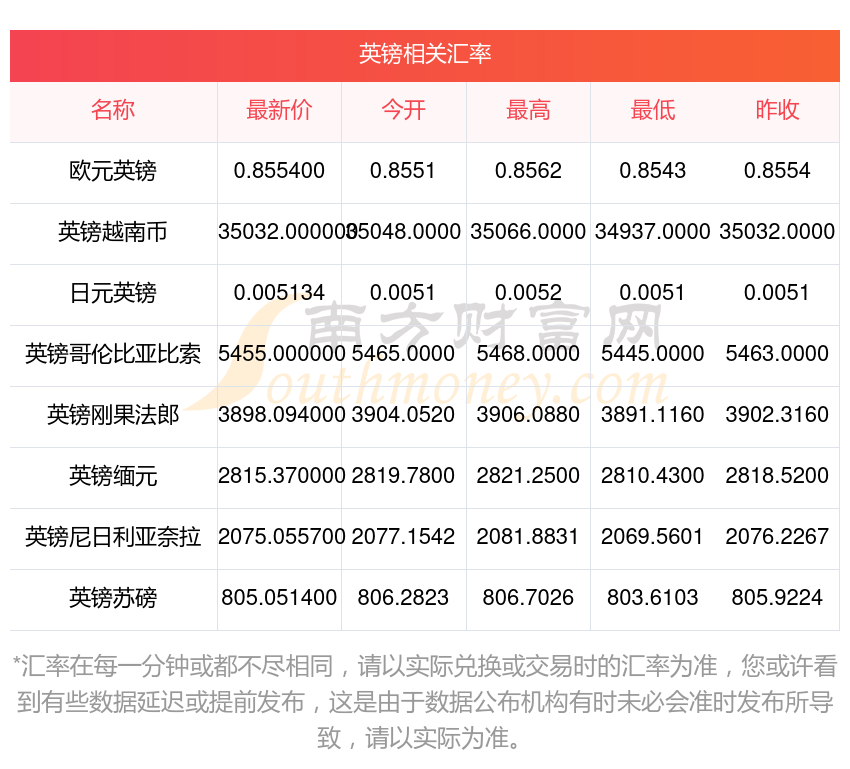Click open price 806.2823
The height and width of the screenshot is (769, 850).
click(403, 598)
